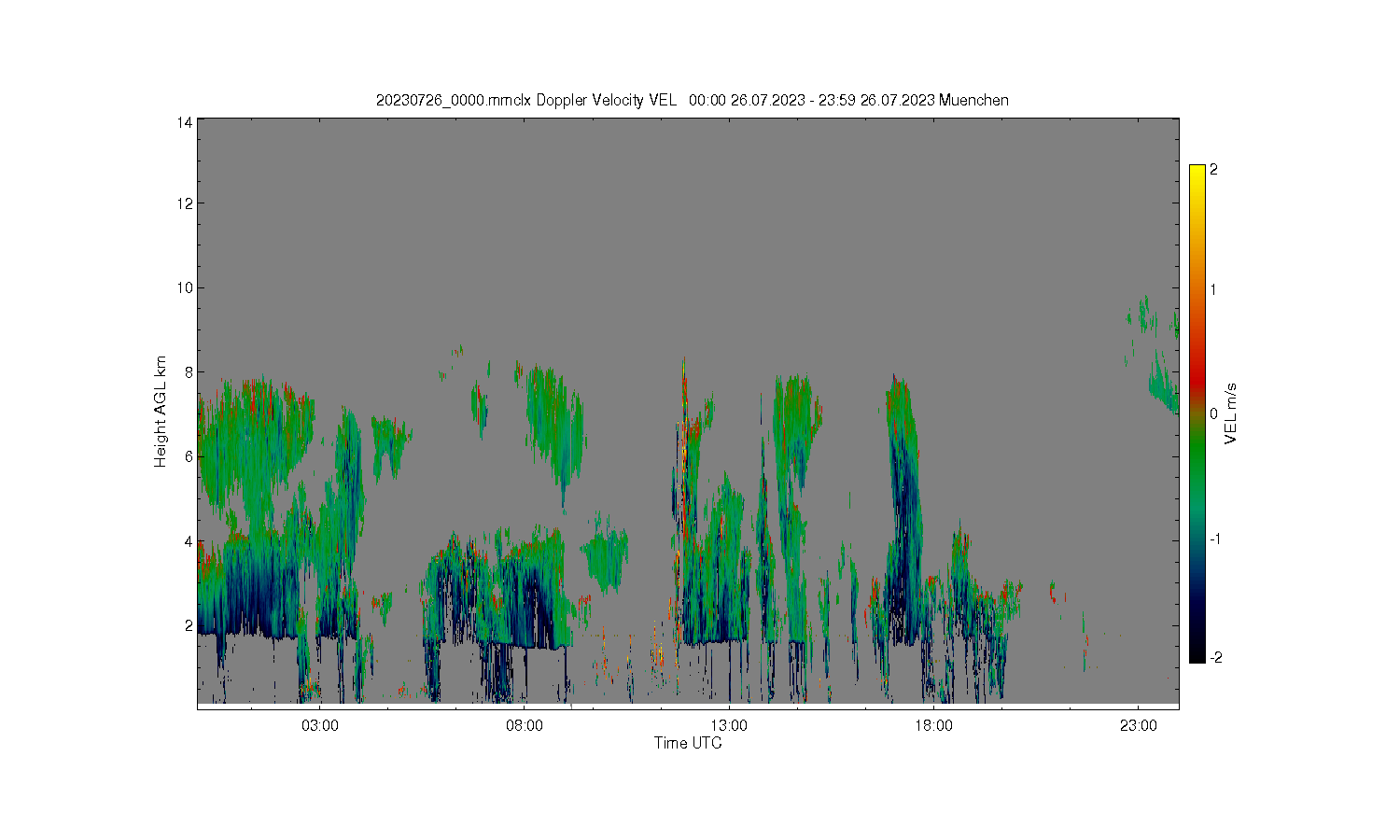Click the VEL m/s colorbar label
Viewport: 1400px width, 840px height.
[1231, 413]
